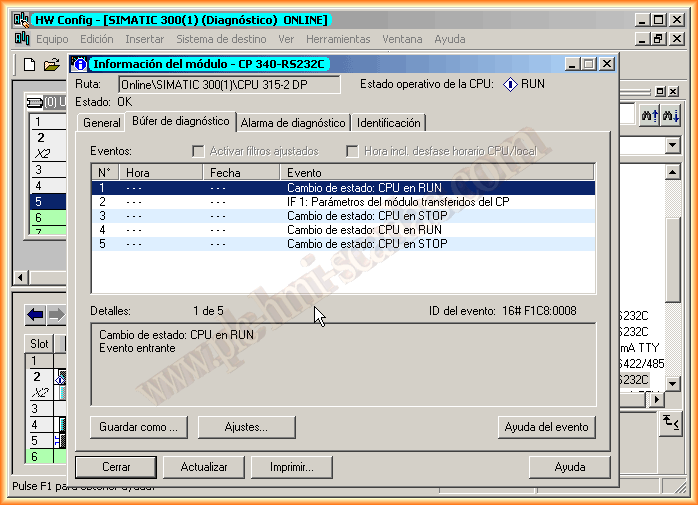
Task: Open the Herramientas menu
Action: pyautogui.click(x=340, y=39)
